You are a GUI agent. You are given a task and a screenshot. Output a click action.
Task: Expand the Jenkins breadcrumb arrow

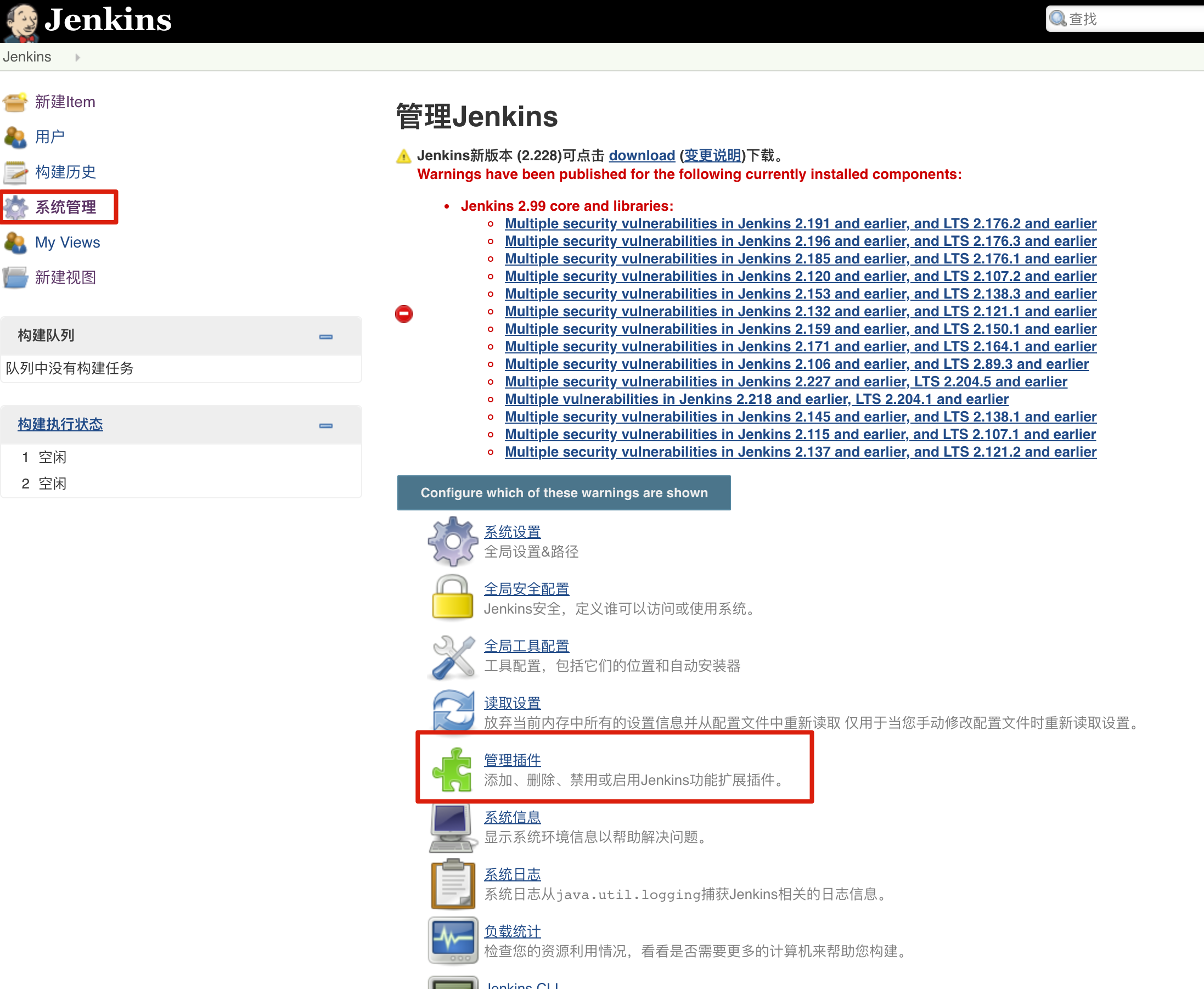coord(77,57)
